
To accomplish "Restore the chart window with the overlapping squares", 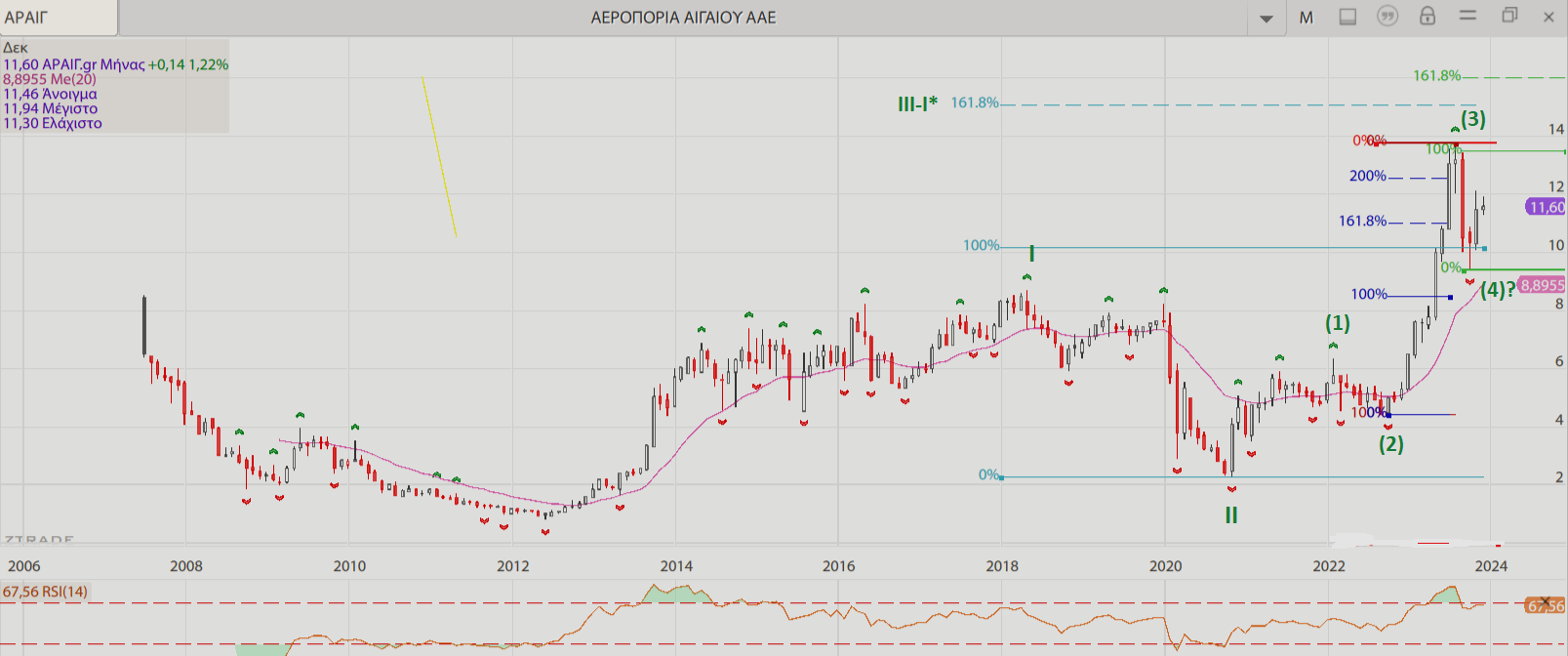I will pos(1509,16).
